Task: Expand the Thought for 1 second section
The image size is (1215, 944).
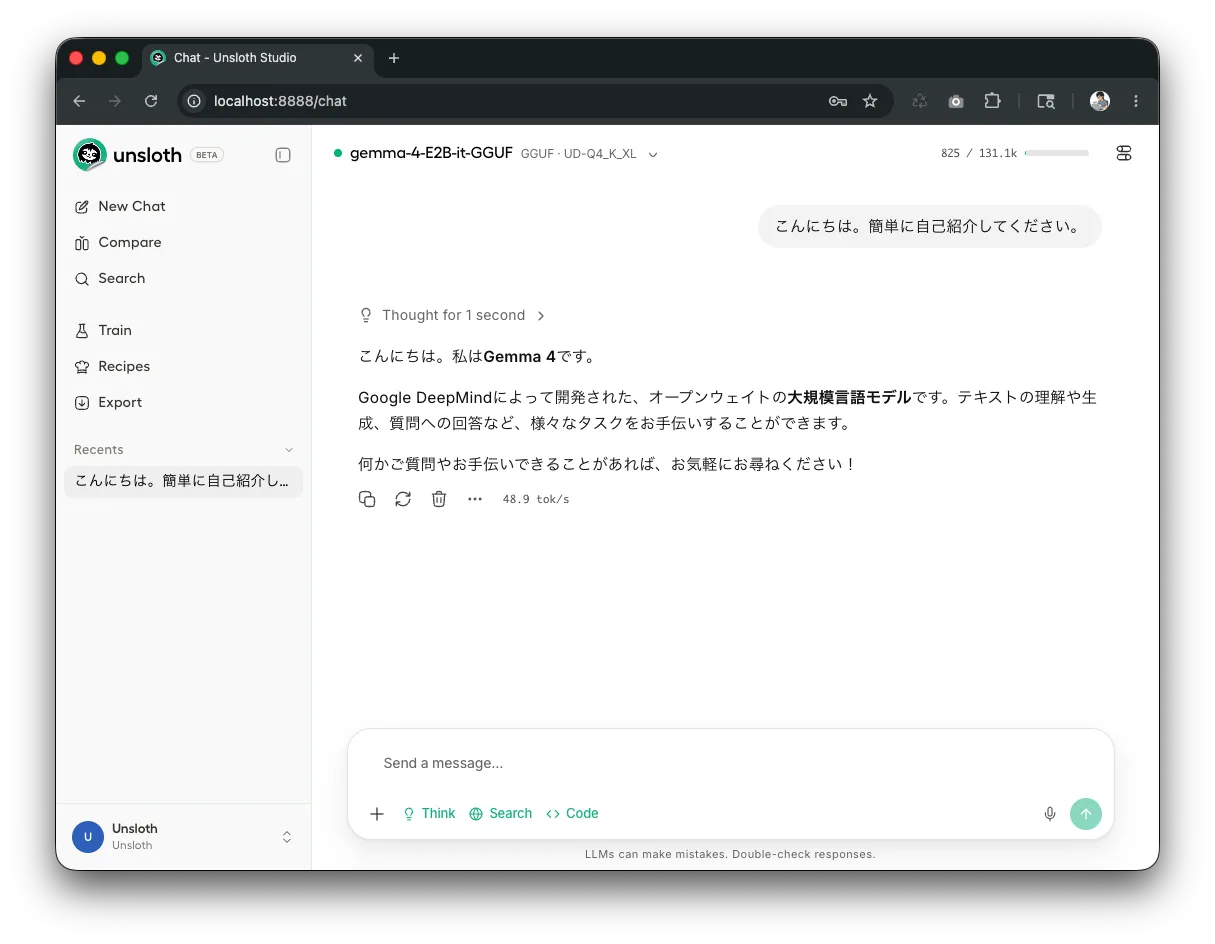Action: point(452,315)
